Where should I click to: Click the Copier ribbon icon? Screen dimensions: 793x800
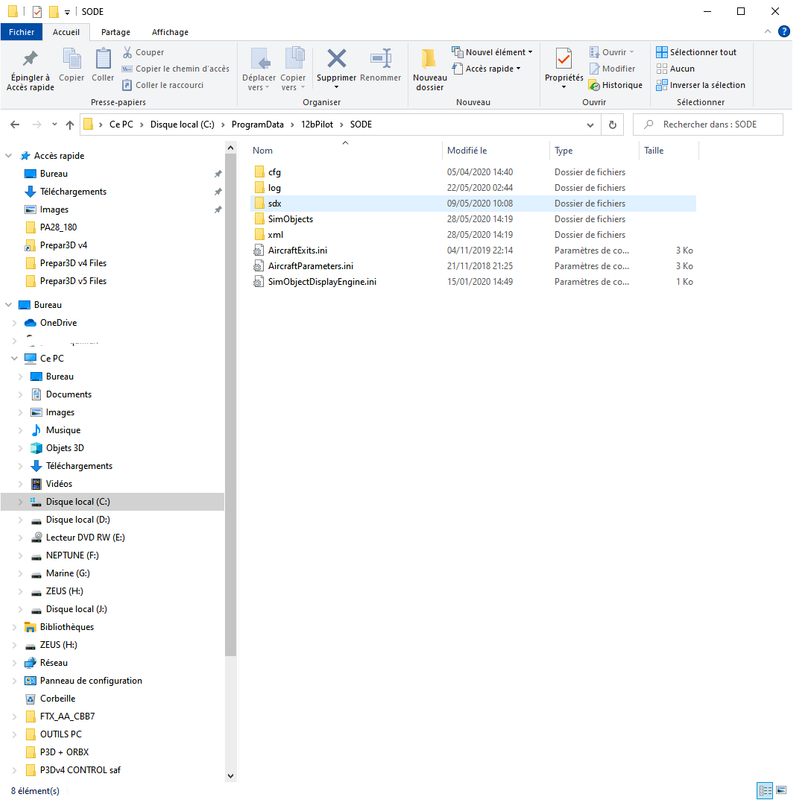pyautogui.click(x=71, y=65)
